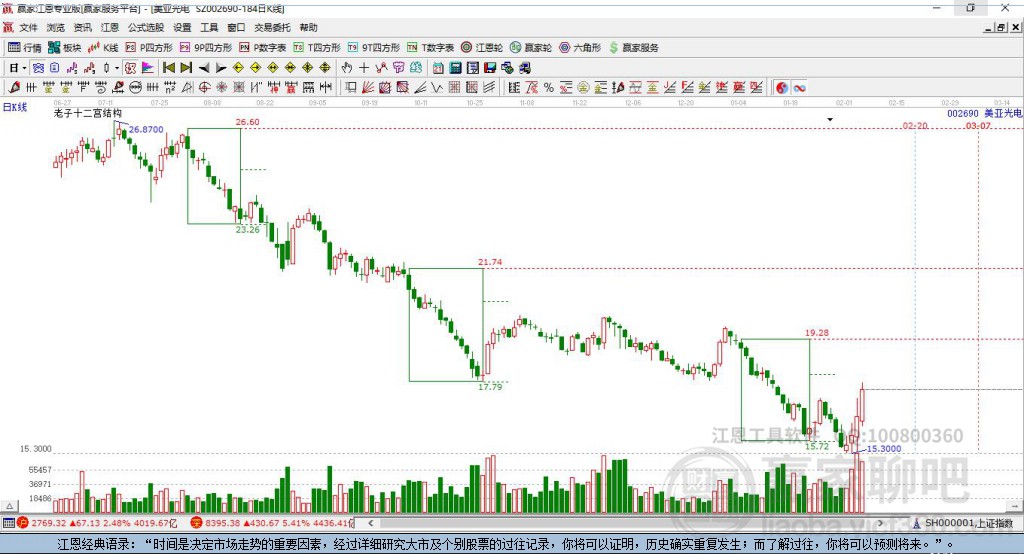The width and height of the screenshot is (1024, 554).
Task: Click the 老子十二宫结构 indicator label
Action: (x=88, y=113)
